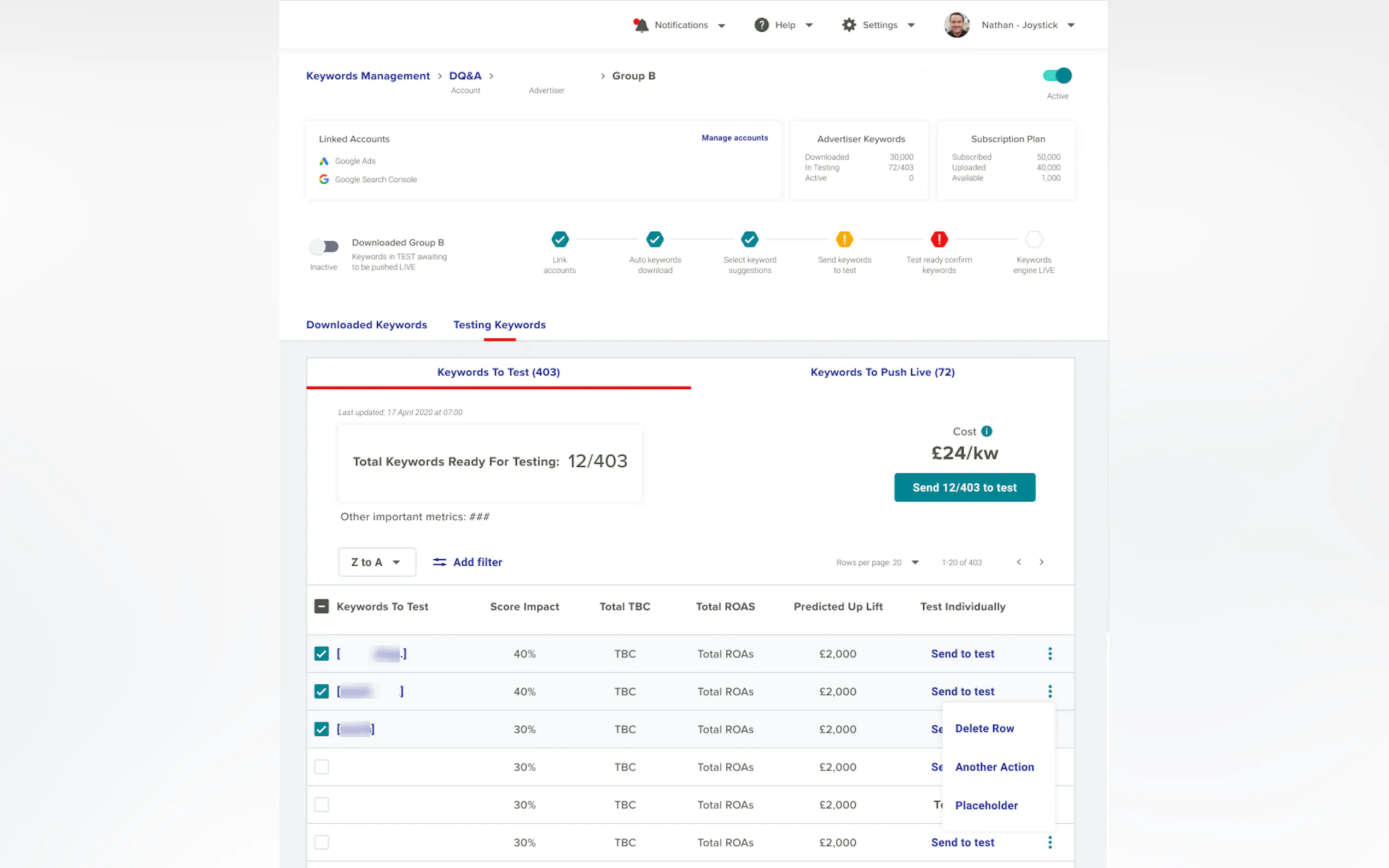Open the three-dot menu on the first row

pos(1049,654)
